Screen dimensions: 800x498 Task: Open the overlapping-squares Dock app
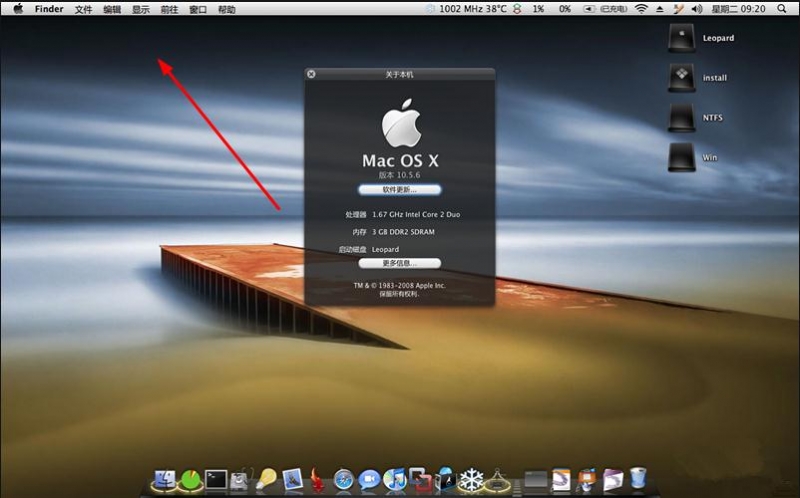pyautogui.click(x=420, y=480)
